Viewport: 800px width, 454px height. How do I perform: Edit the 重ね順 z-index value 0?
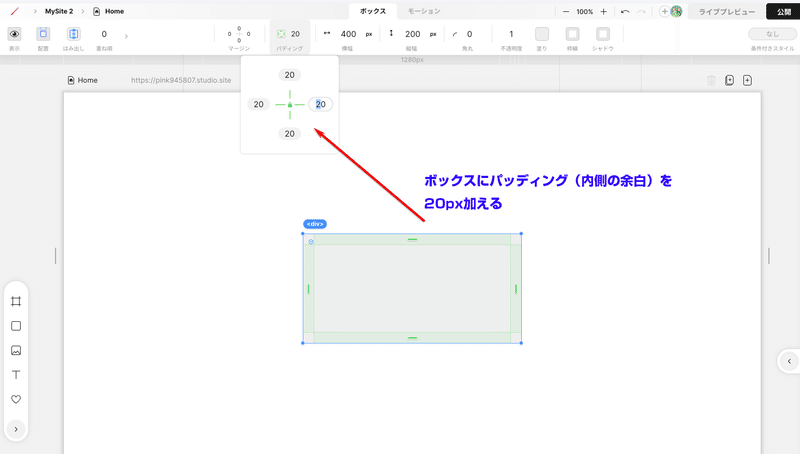coord(104,34)
